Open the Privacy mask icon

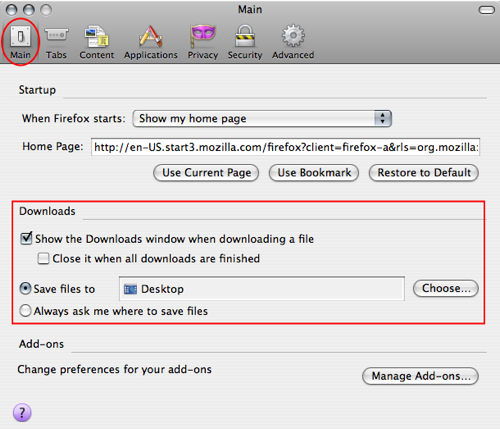[202, 36]
